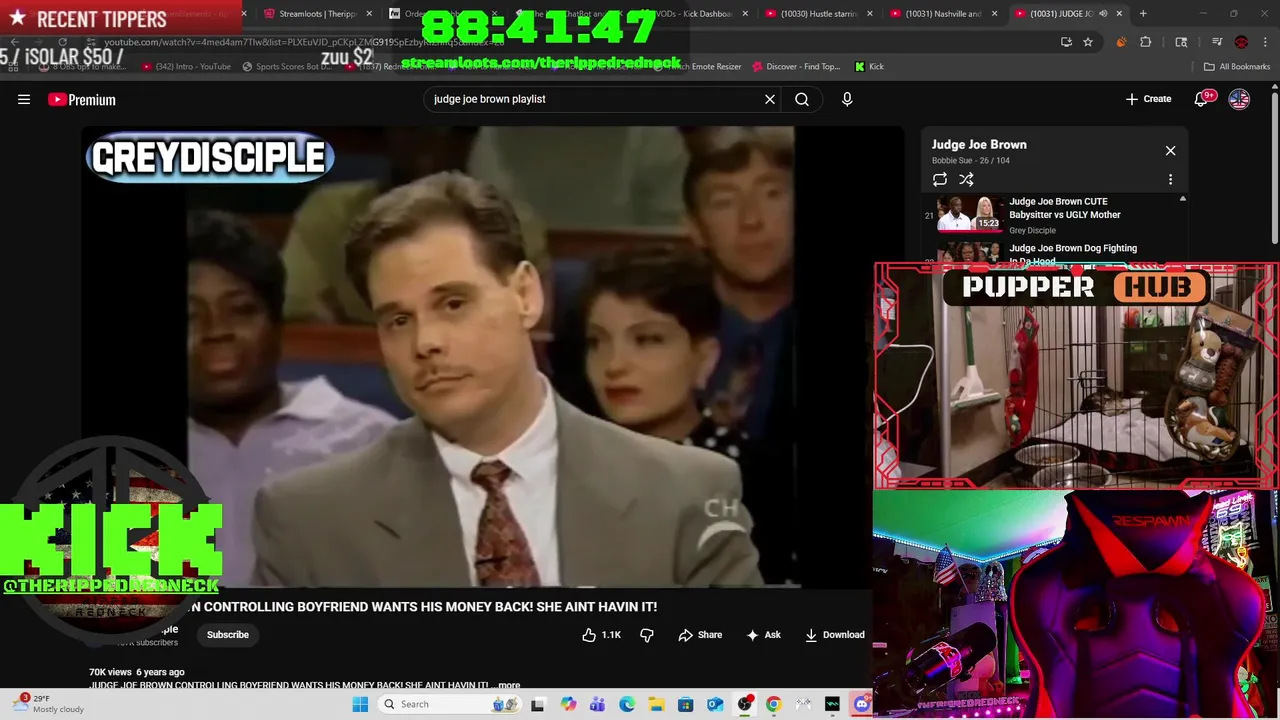1280x720 pixels.
Task: Close the Judge Joe Brown playlist panel
Action: click(1170, 151)
